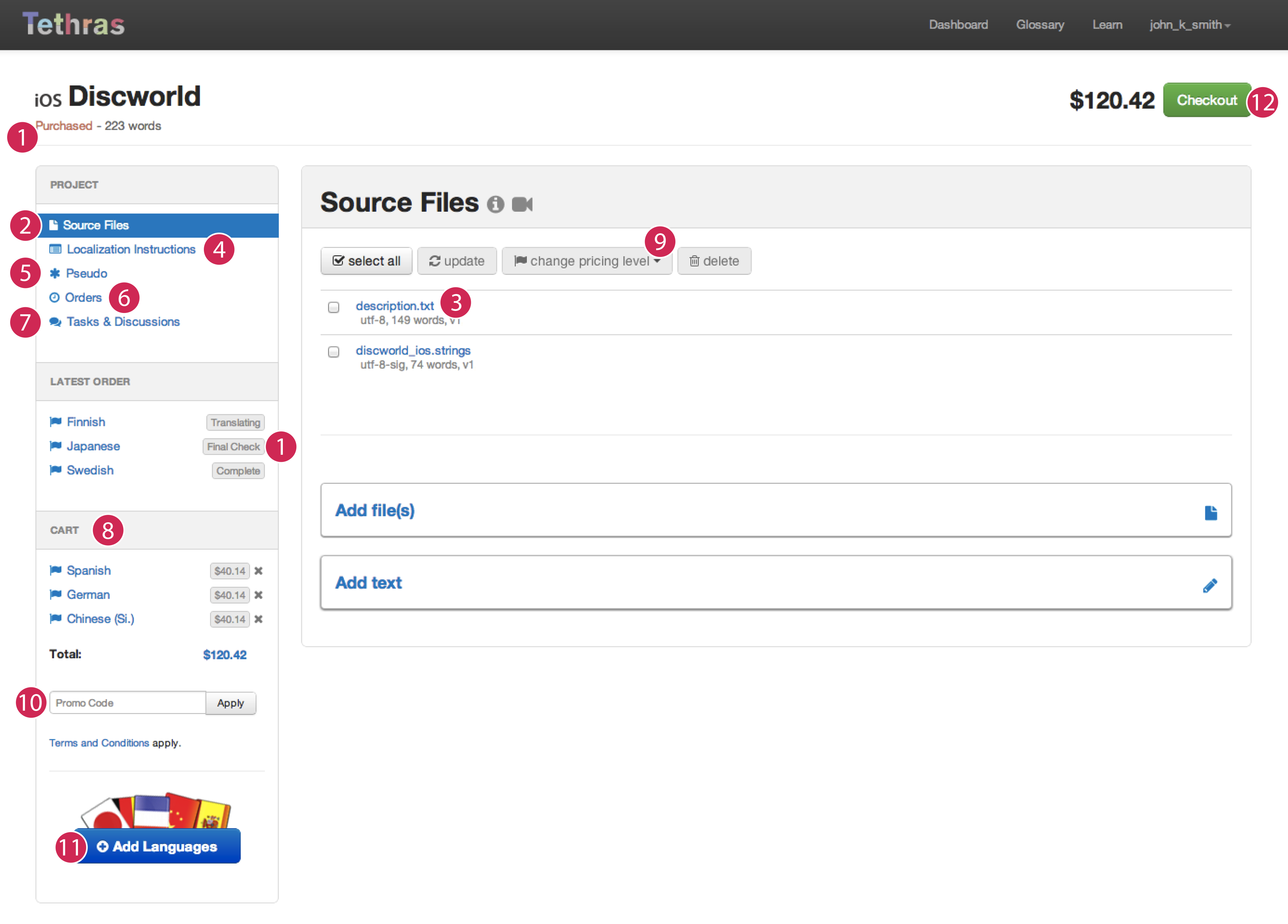Remove German from cart with X icon

pos(259,595)
